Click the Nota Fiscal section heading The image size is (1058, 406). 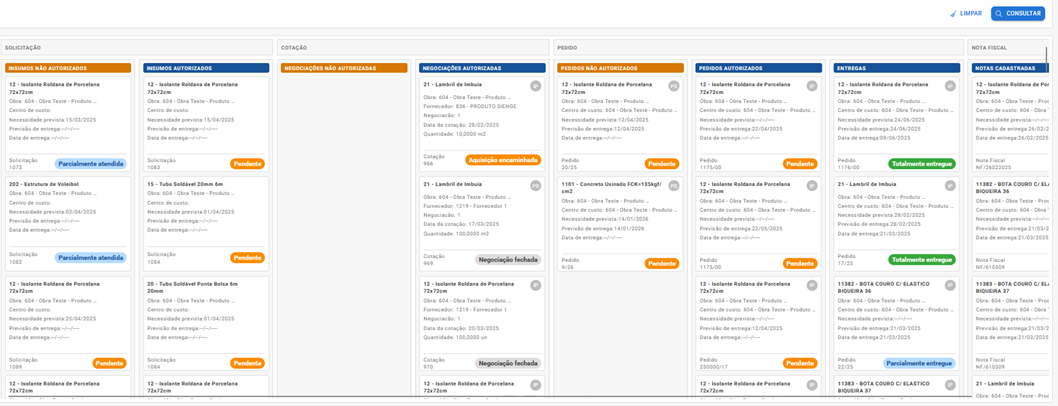tap(987, 48)
